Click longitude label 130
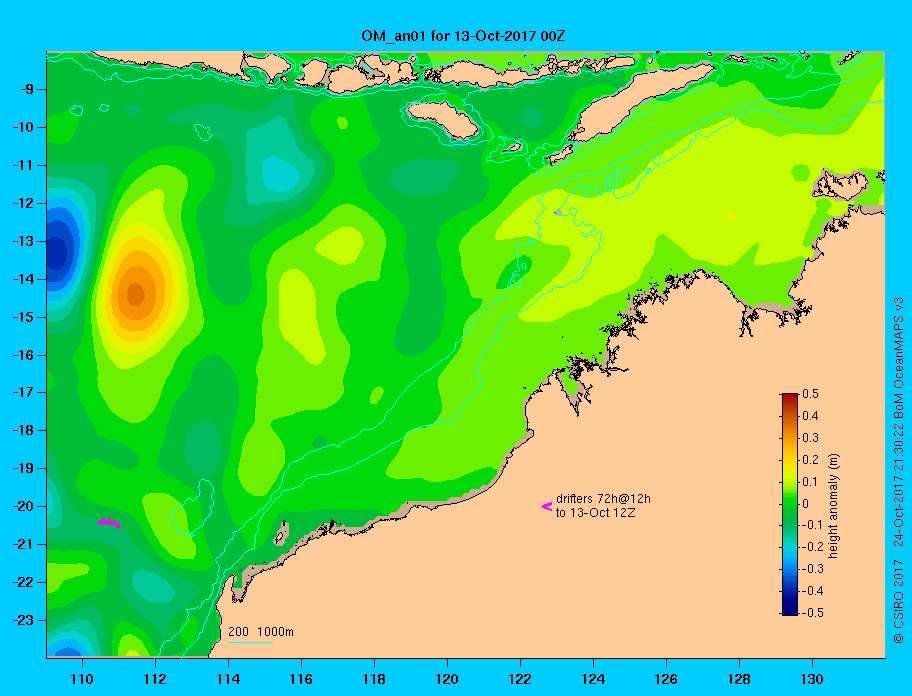This screenshot has width=912, height=696. pos(812,679)
